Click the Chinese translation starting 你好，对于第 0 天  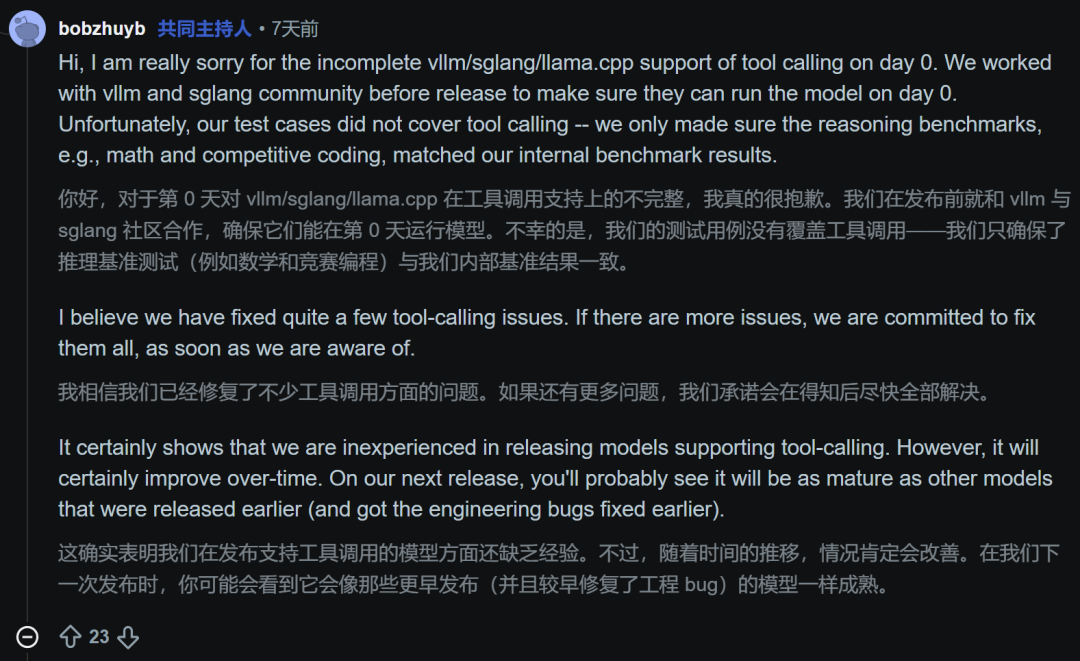click(564, 231)
